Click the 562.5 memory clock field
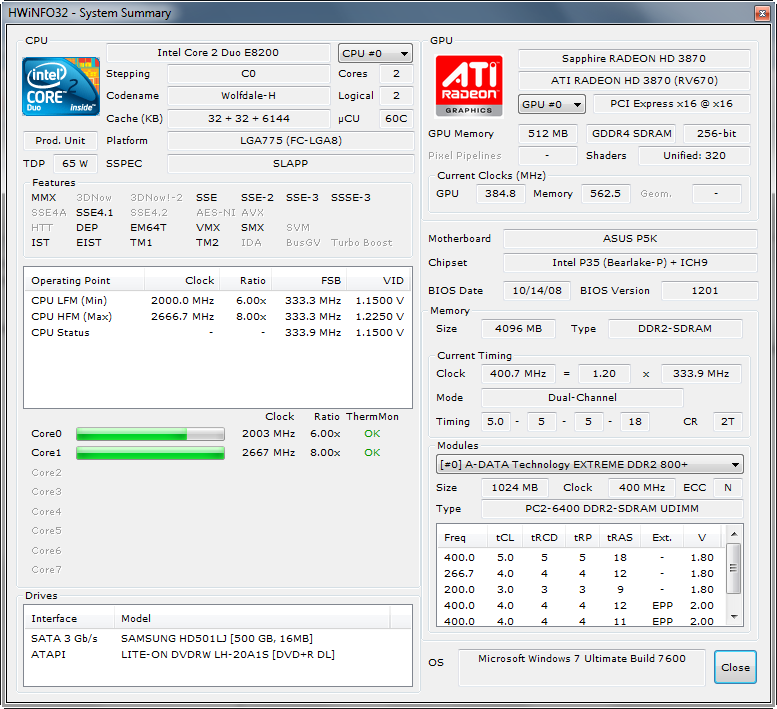 point(606,193)
